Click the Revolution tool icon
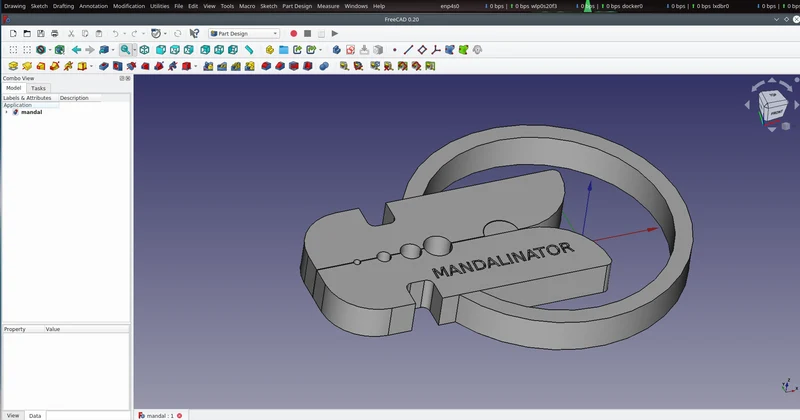The image size is (800, 420). click(27, 66)
